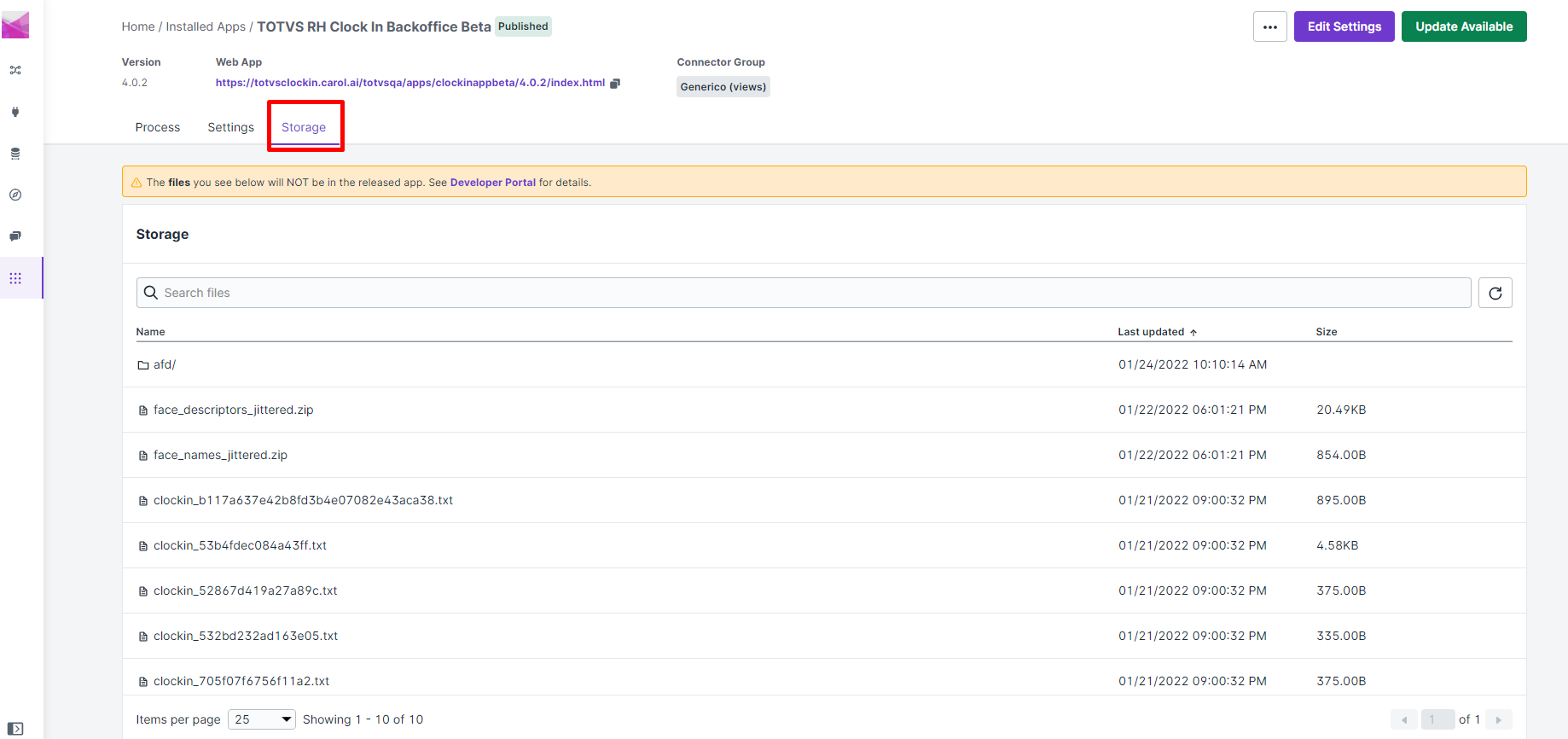Screen dimensions: 1568x739
Task: Open the apps grid icon in the sidebar
Action: tap(15, 278)
